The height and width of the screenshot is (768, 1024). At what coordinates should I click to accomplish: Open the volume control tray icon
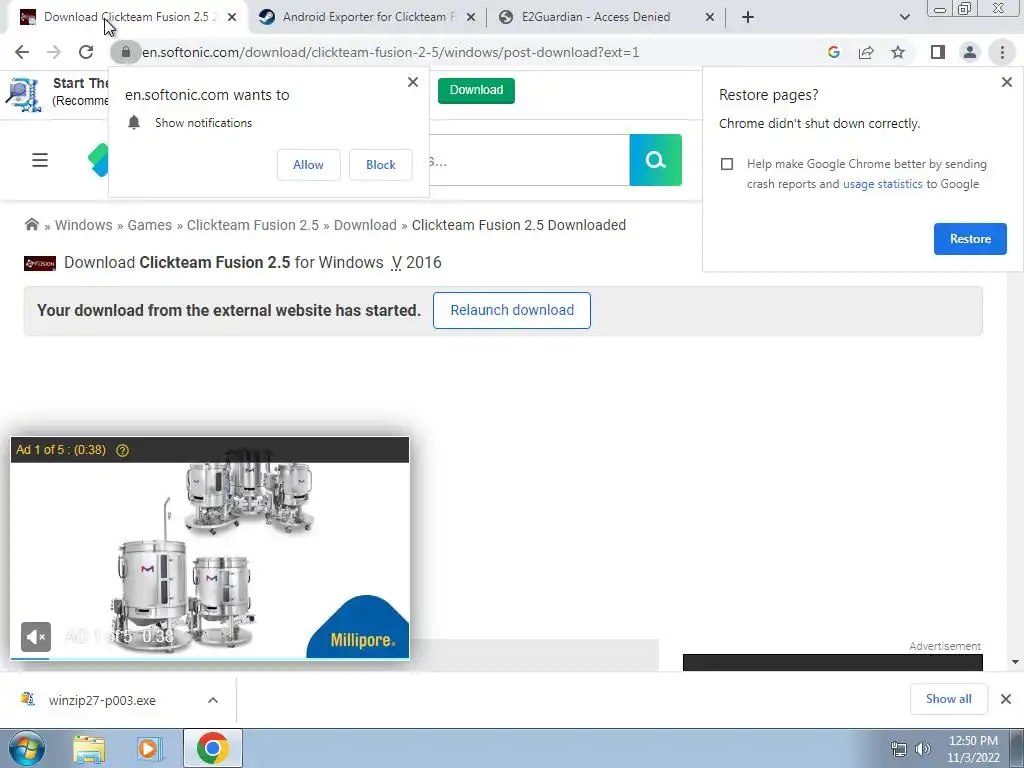(923, 749)
